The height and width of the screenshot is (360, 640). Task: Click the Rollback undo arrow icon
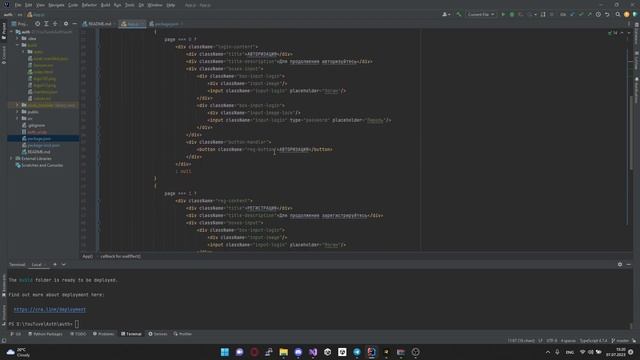(x=607, y=14)
